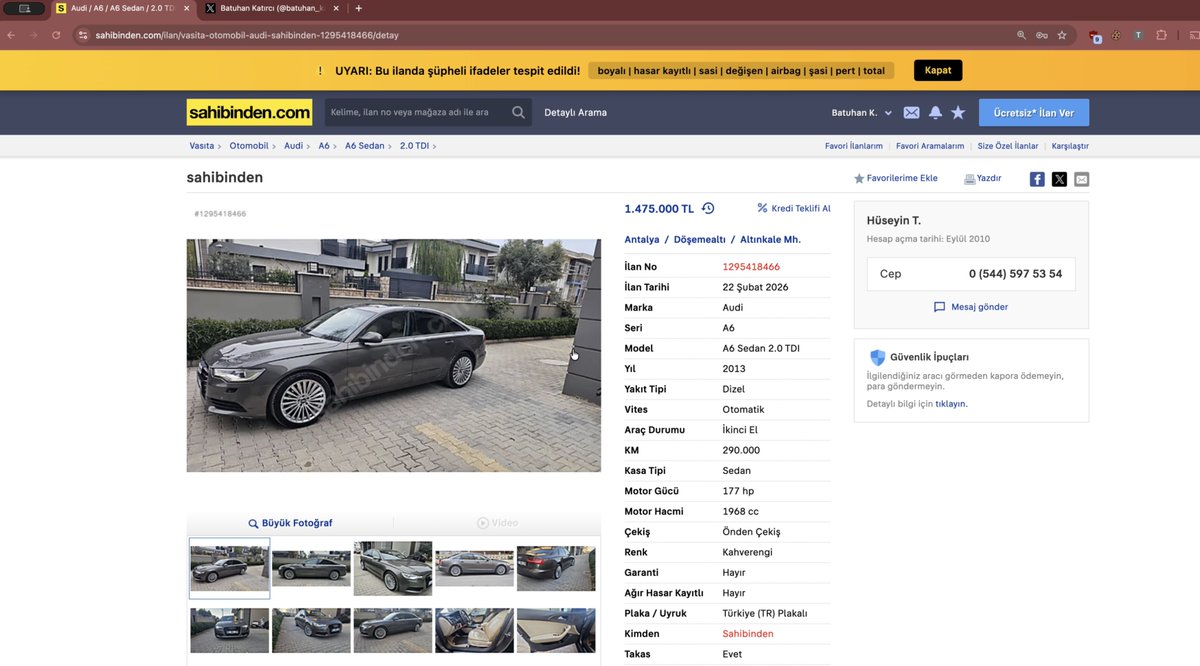Open Favori İlanlarım

pyautogui.click(x=854, y=146)
